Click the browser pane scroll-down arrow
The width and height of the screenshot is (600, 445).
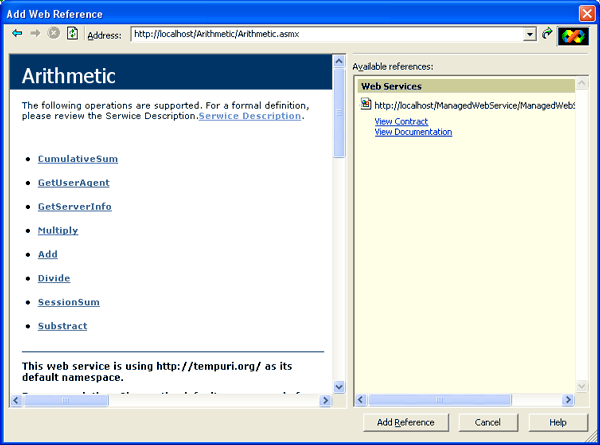pyautogui.click(x=339, y=386)
